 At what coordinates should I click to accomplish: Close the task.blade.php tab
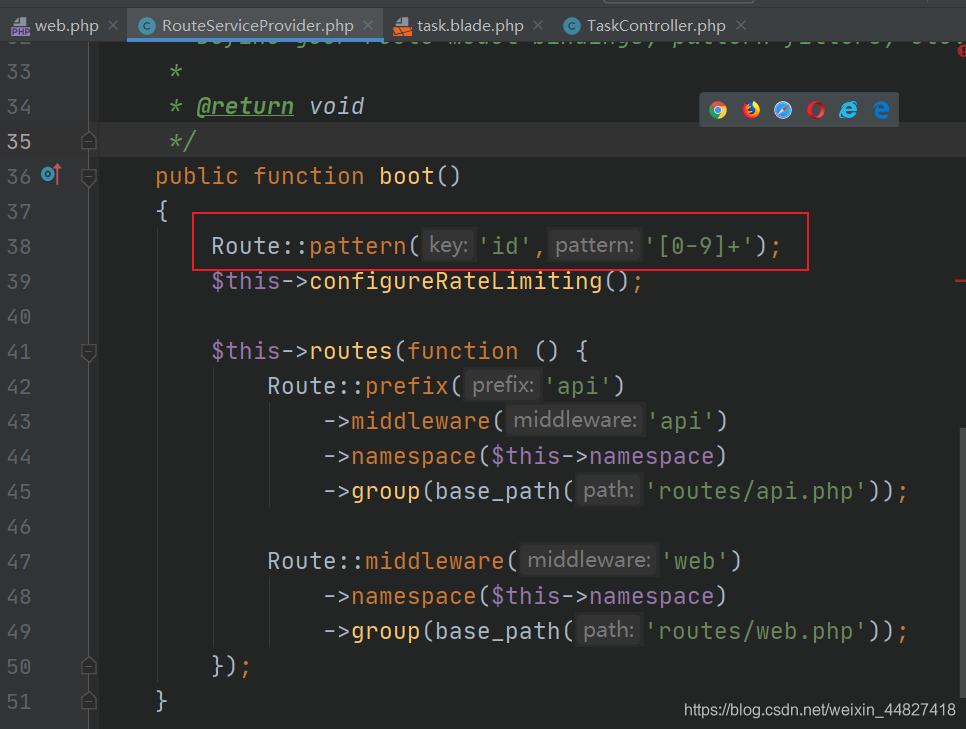pyautogui.click(x=538, y=25)
